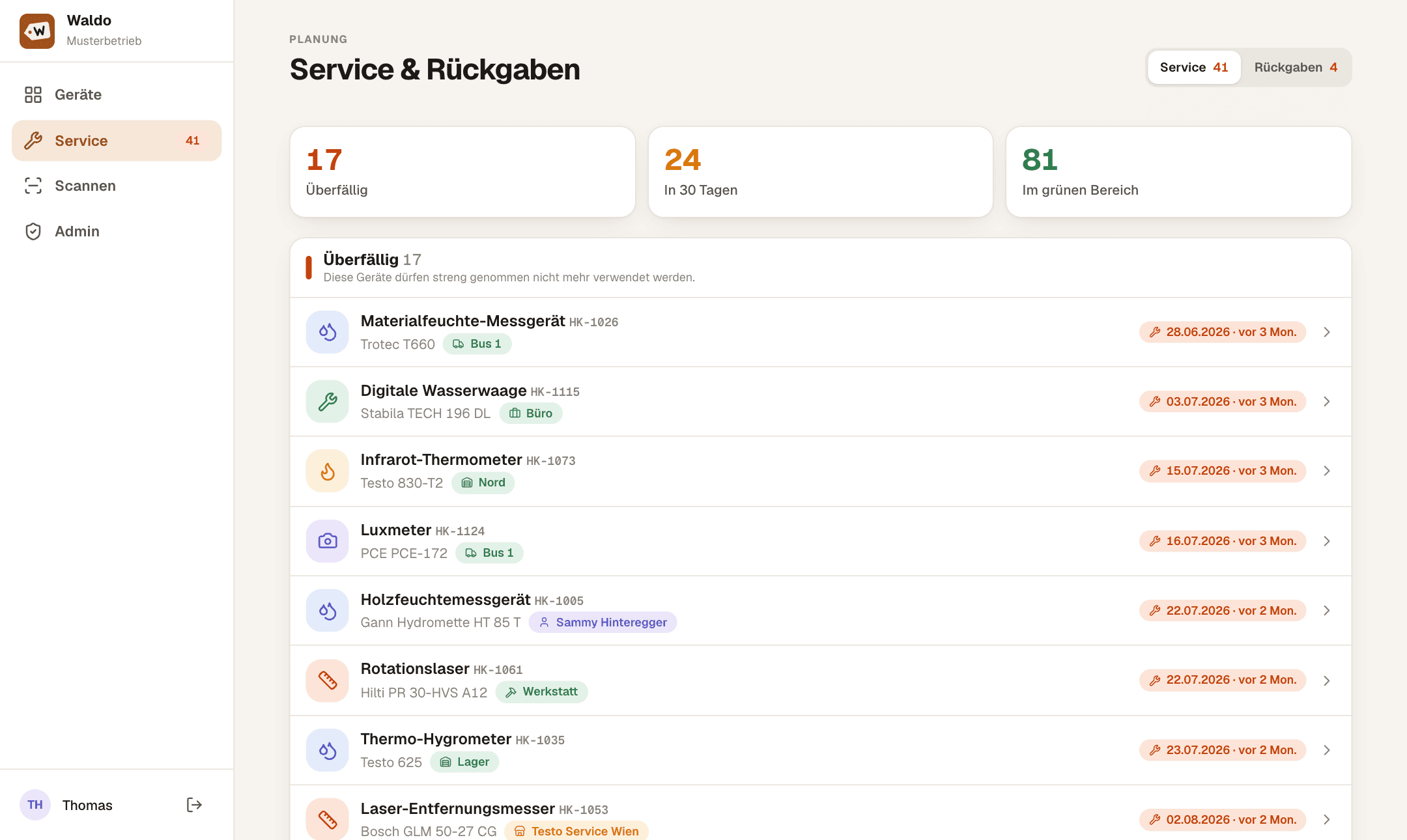Click the Bus 1 tag on PCE-172
This screenshot has width=1407, height=840.
[x=489, y=553]
